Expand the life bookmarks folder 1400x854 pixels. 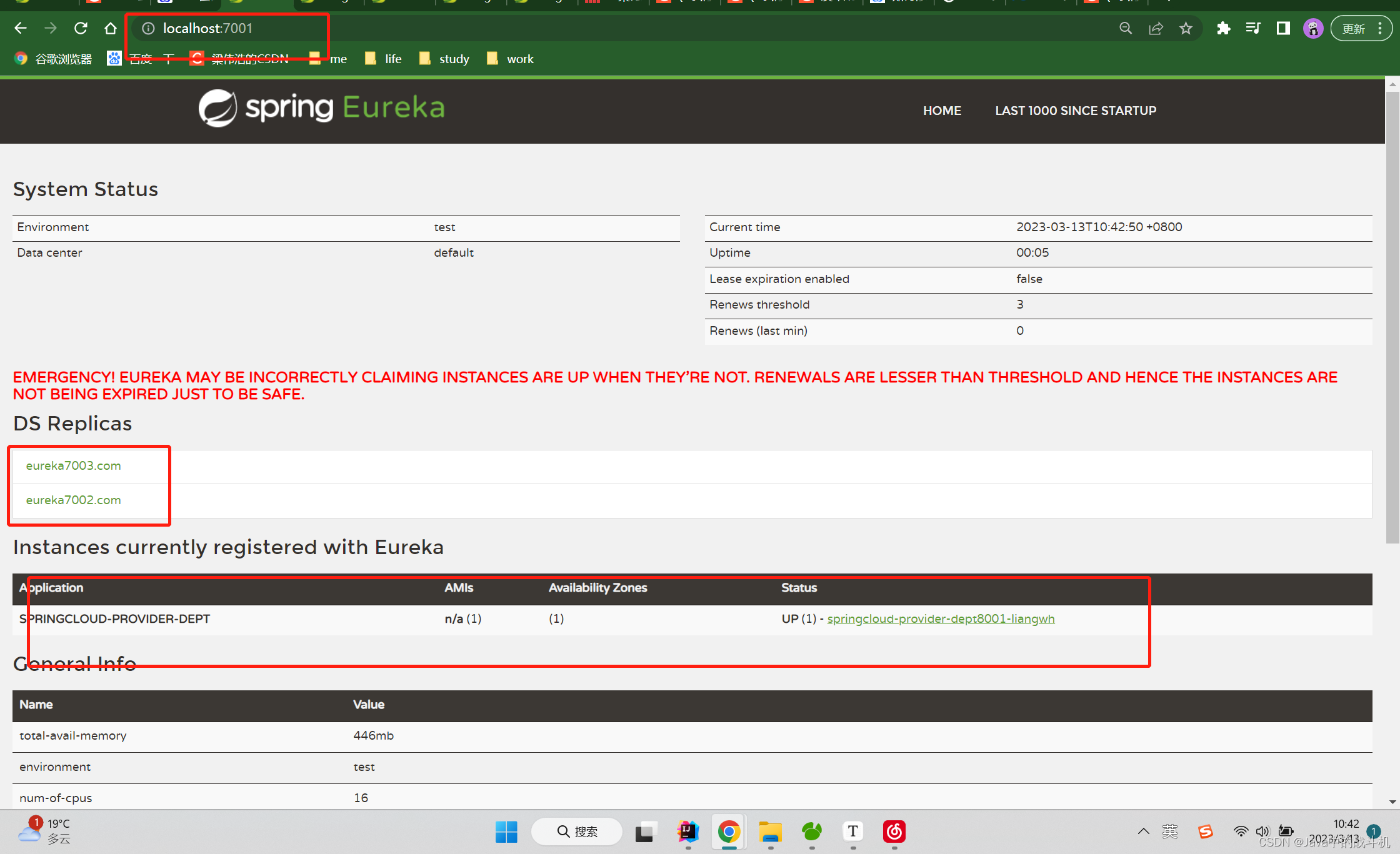[x=384, y=59]
